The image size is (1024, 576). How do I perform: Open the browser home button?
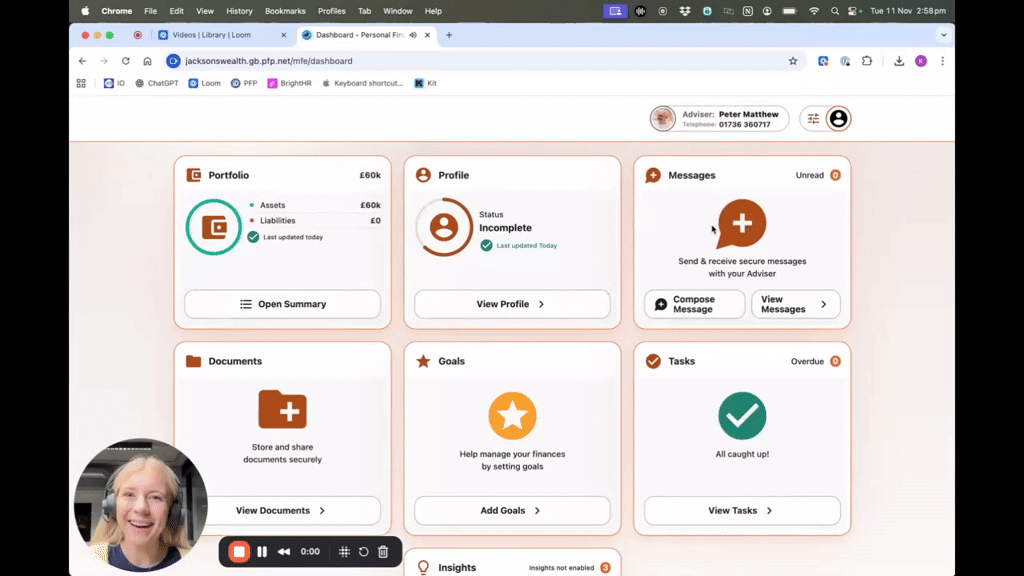(148, 61)
